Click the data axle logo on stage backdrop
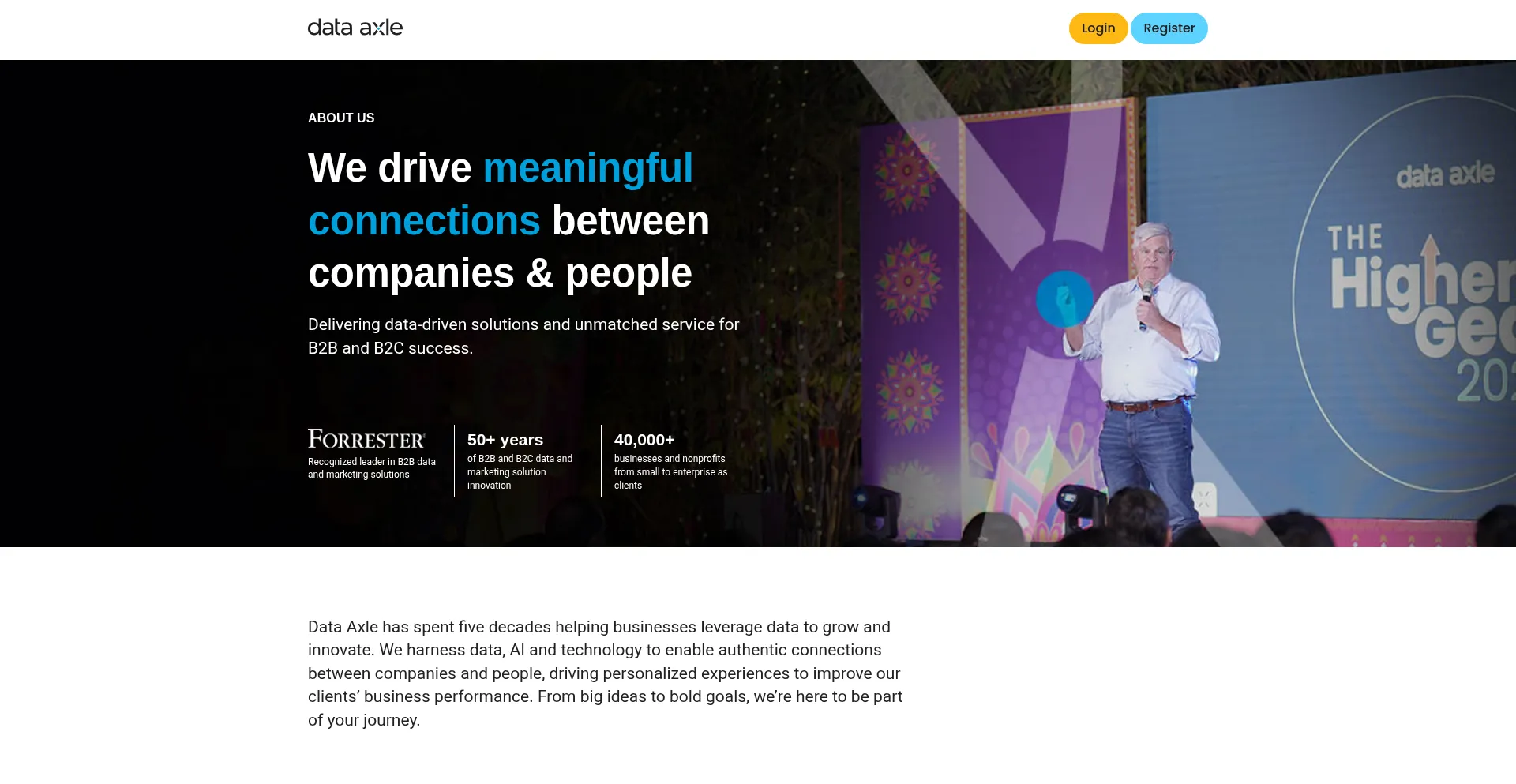Image resolution: width=1516 pixels, height=784 pixels. click(x=1445, y=174)
